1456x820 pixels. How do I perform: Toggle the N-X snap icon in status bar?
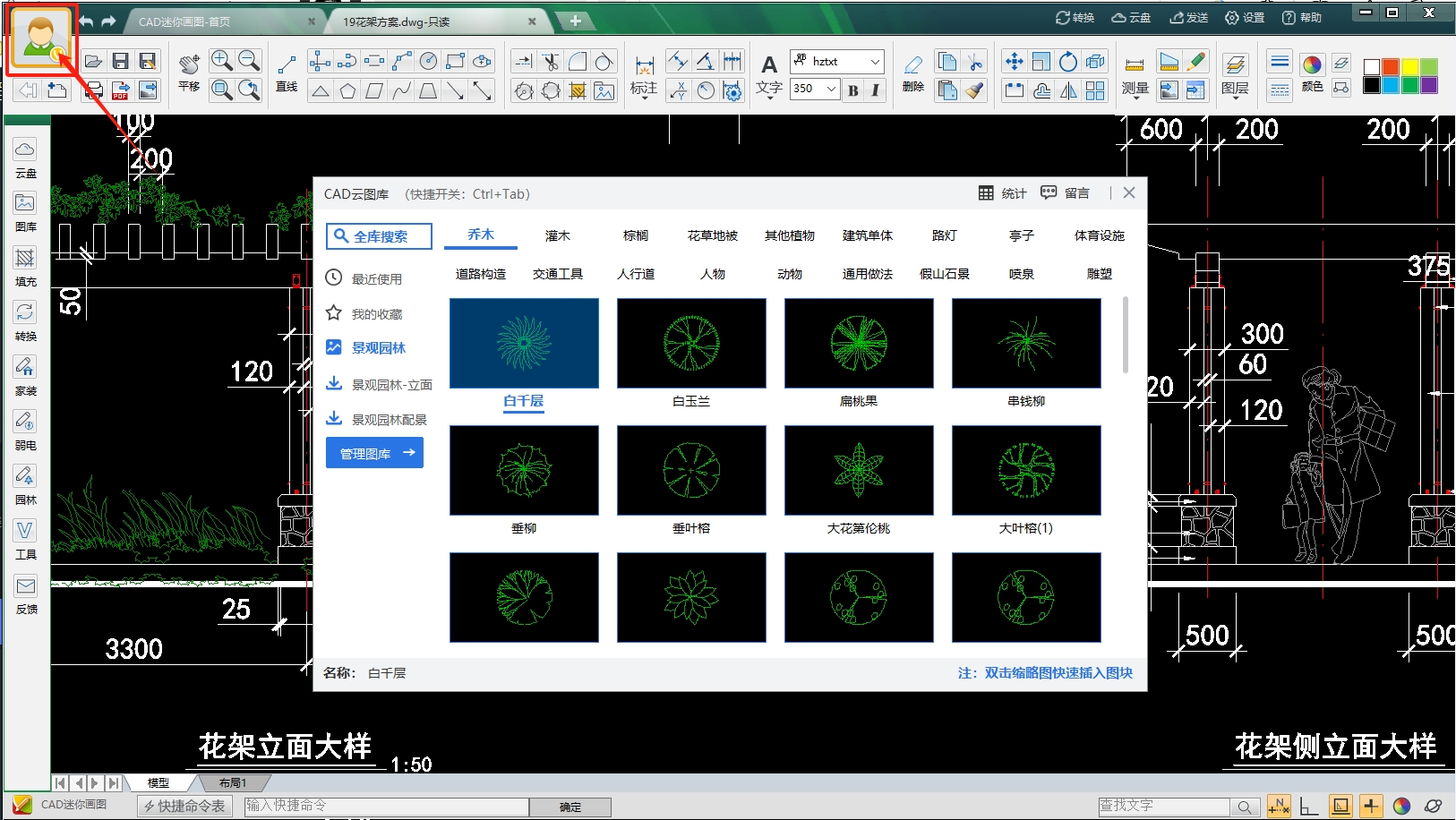pos(1278,807)
